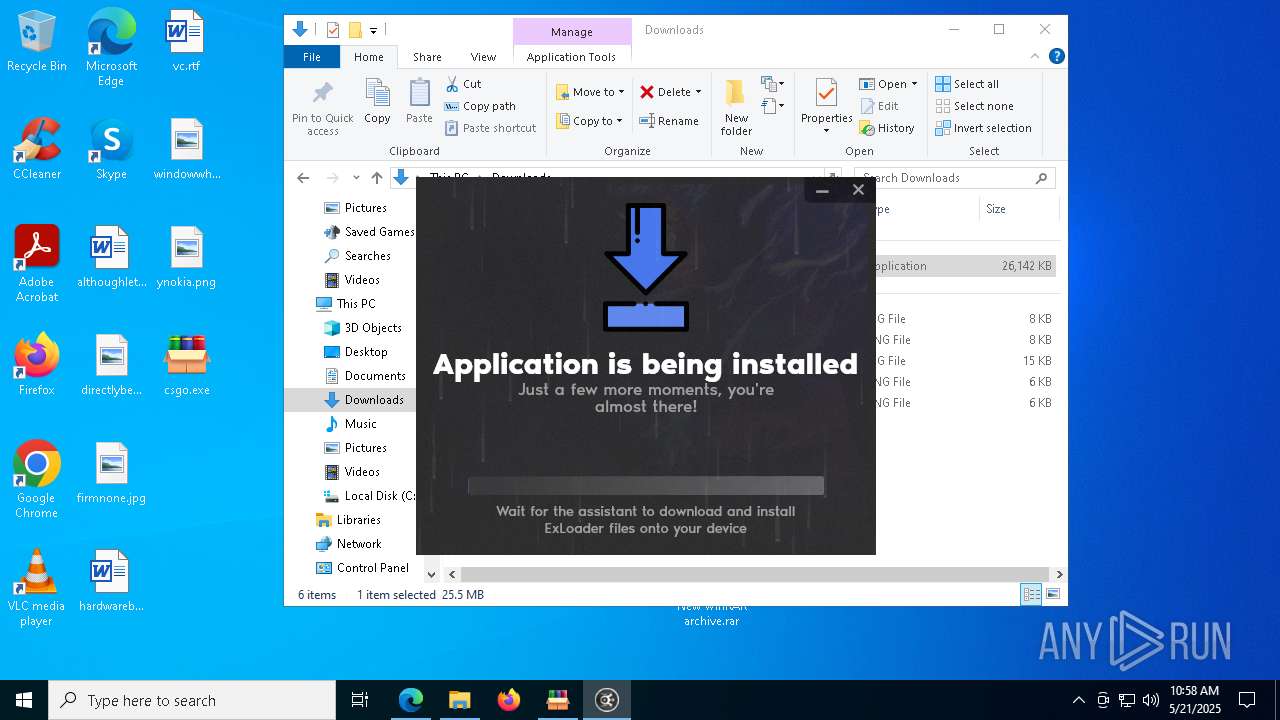Open Delete dropdown arrow

click(698, 92)
